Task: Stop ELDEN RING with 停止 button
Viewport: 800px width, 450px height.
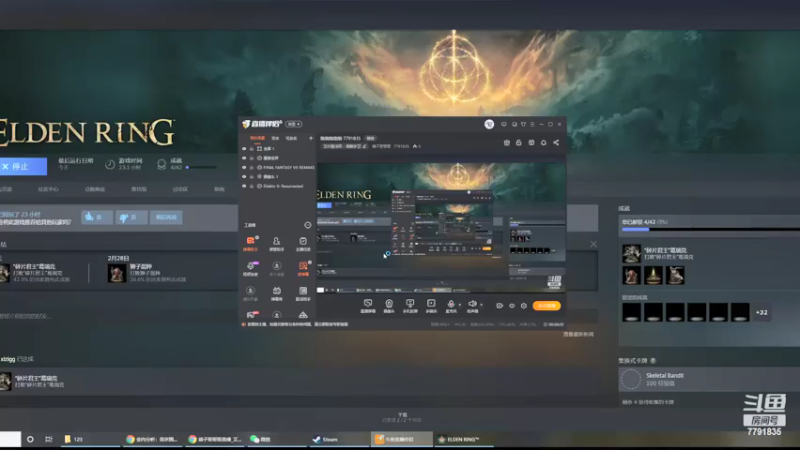Action: [x=22, y=166]
